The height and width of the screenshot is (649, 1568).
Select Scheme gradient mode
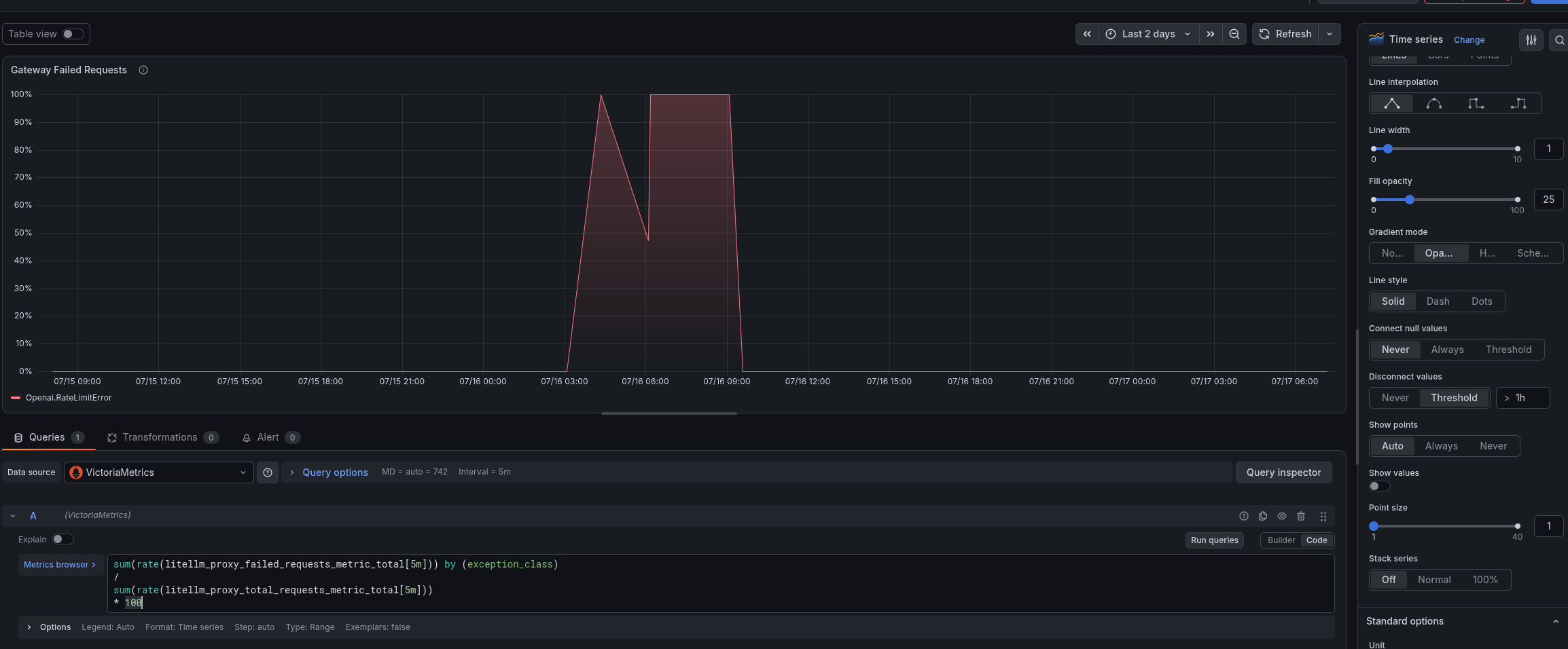[x=1533, y=253]
